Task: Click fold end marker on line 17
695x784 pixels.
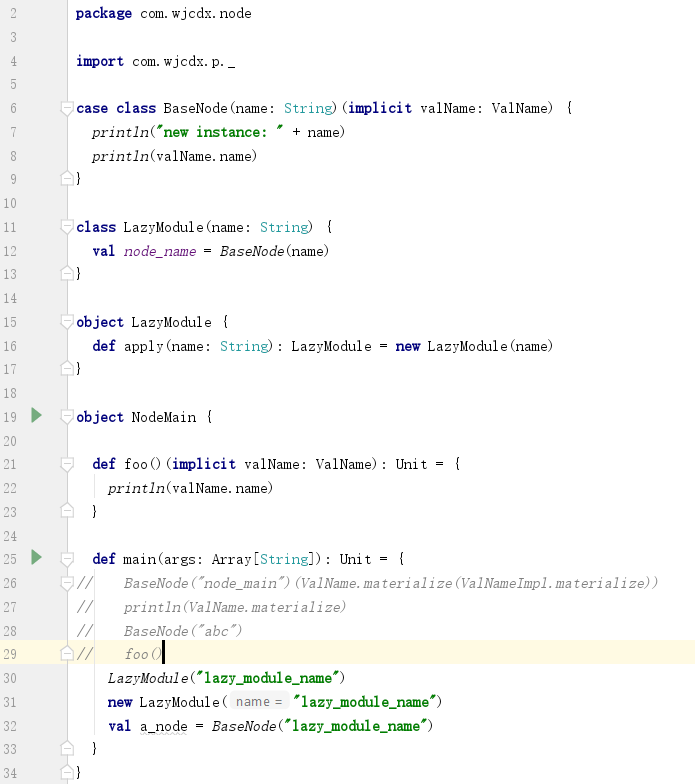Action: click(x=66, y=368)
